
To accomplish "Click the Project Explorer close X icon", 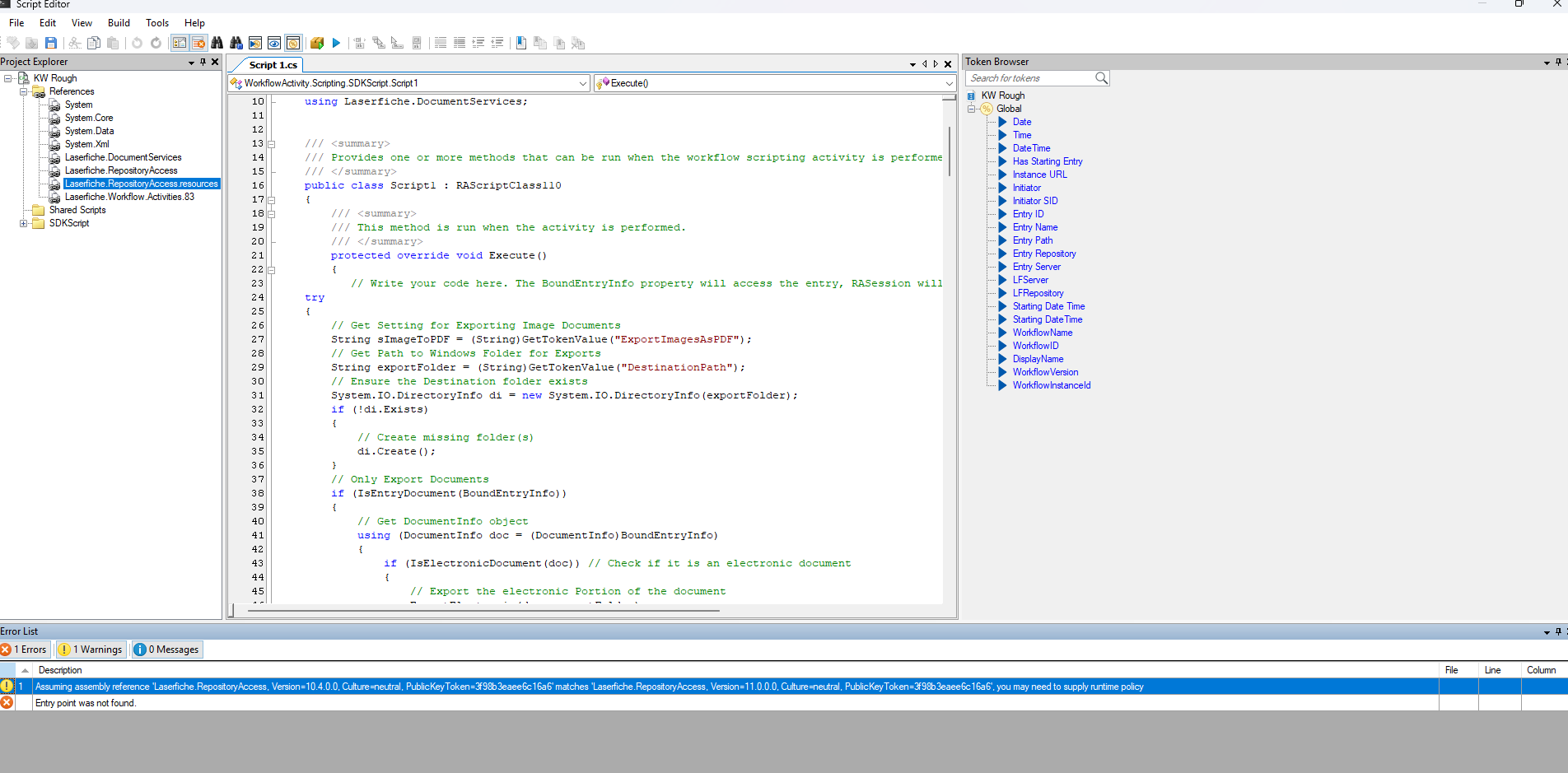I will coord(215,62).
